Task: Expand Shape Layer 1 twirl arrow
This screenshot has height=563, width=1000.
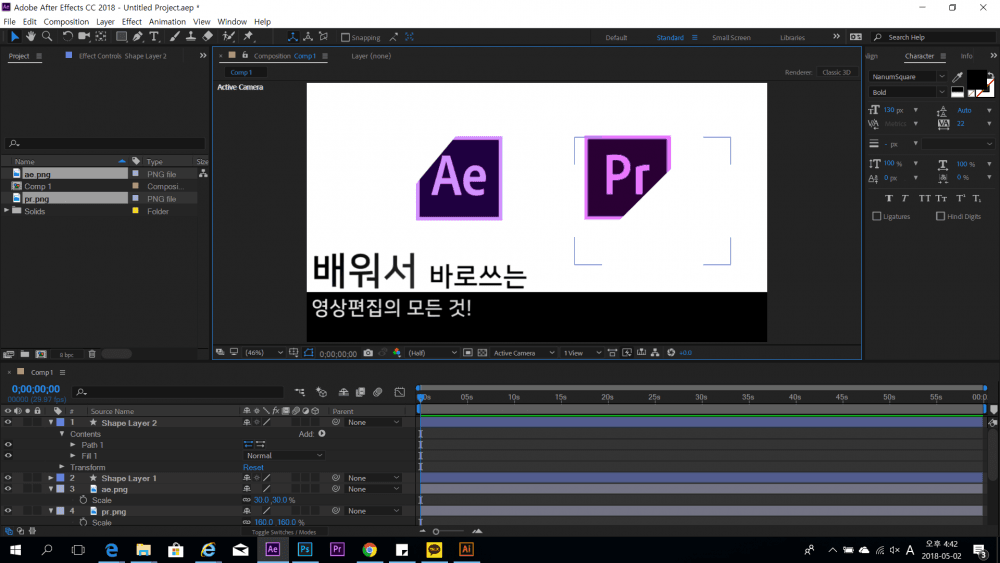Action: (x=51, y=478)
